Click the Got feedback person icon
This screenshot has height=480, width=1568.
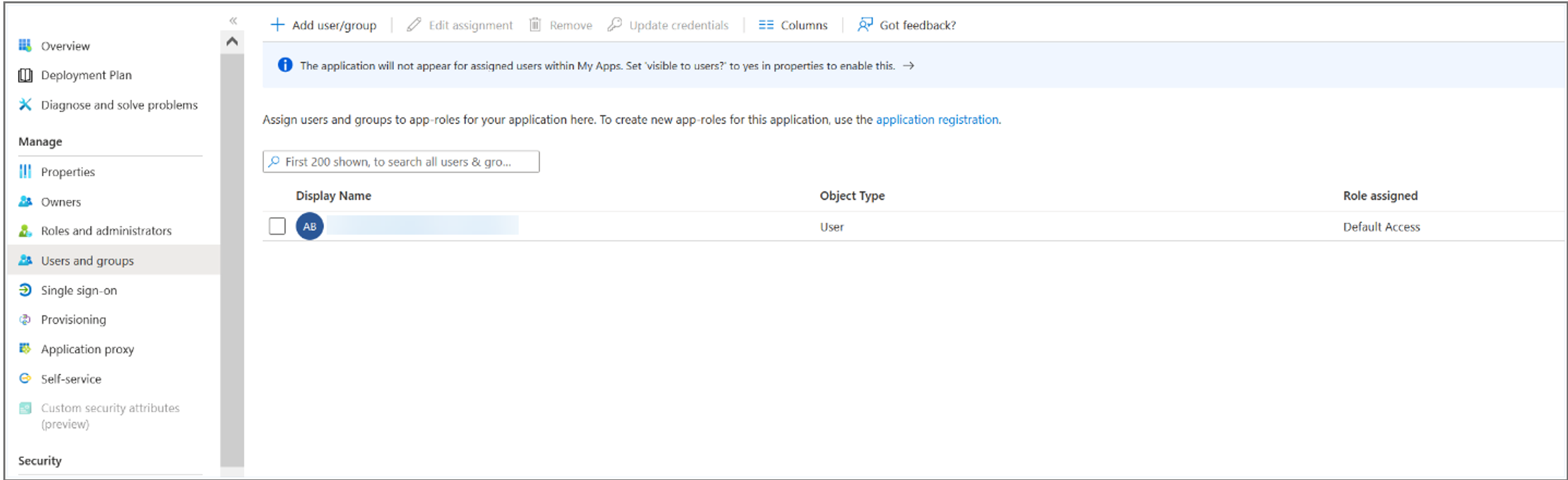click(x=865, y=25)
